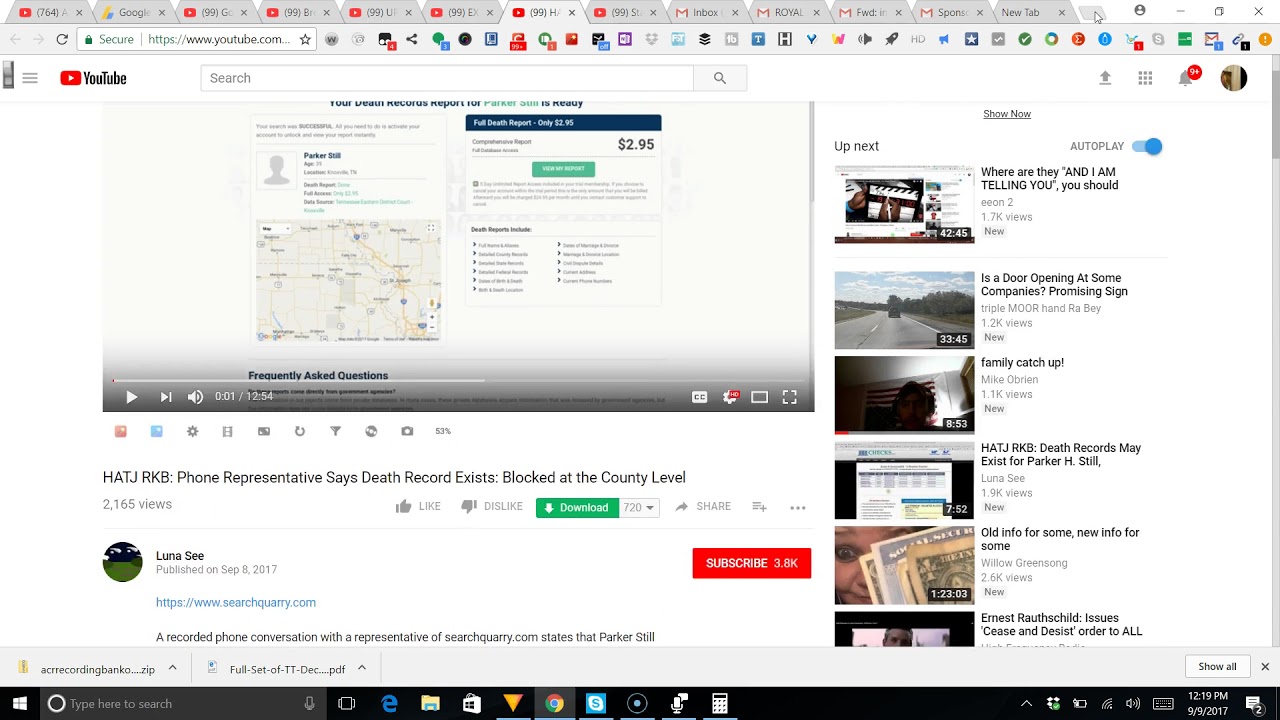Toggle closed captions on the player
The width and height of the screenshot is (1280, 720).
[x=700, y=397]
